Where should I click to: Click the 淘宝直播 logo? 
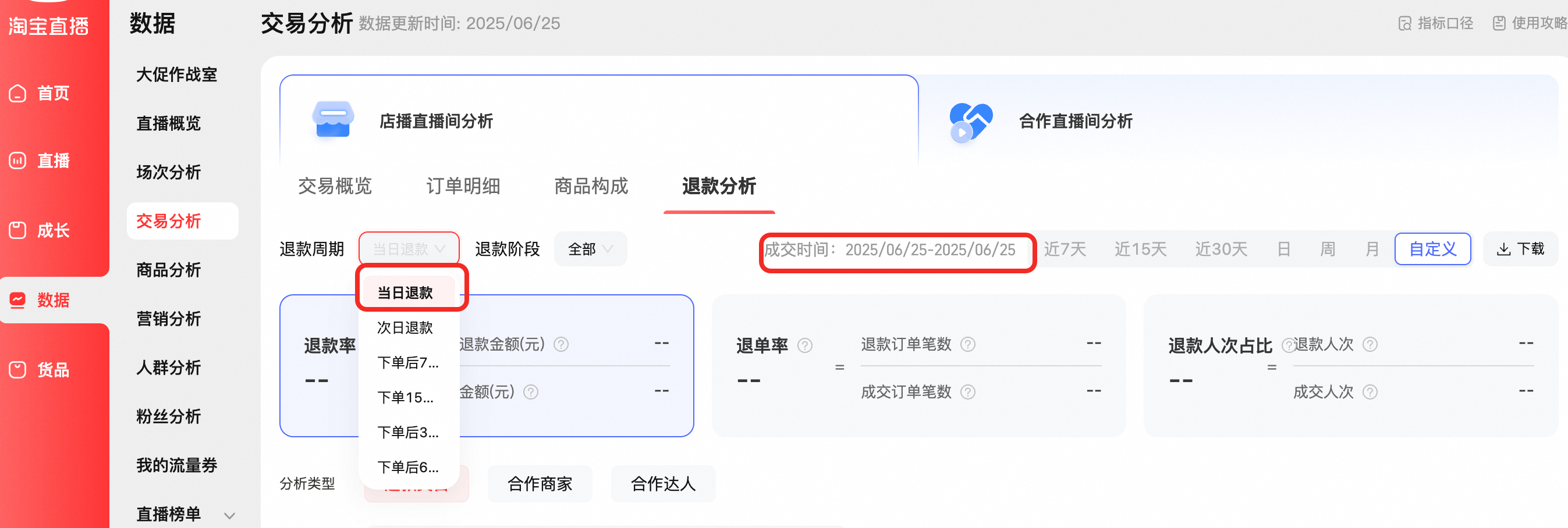pyautogui.click(x=49, y=26)
